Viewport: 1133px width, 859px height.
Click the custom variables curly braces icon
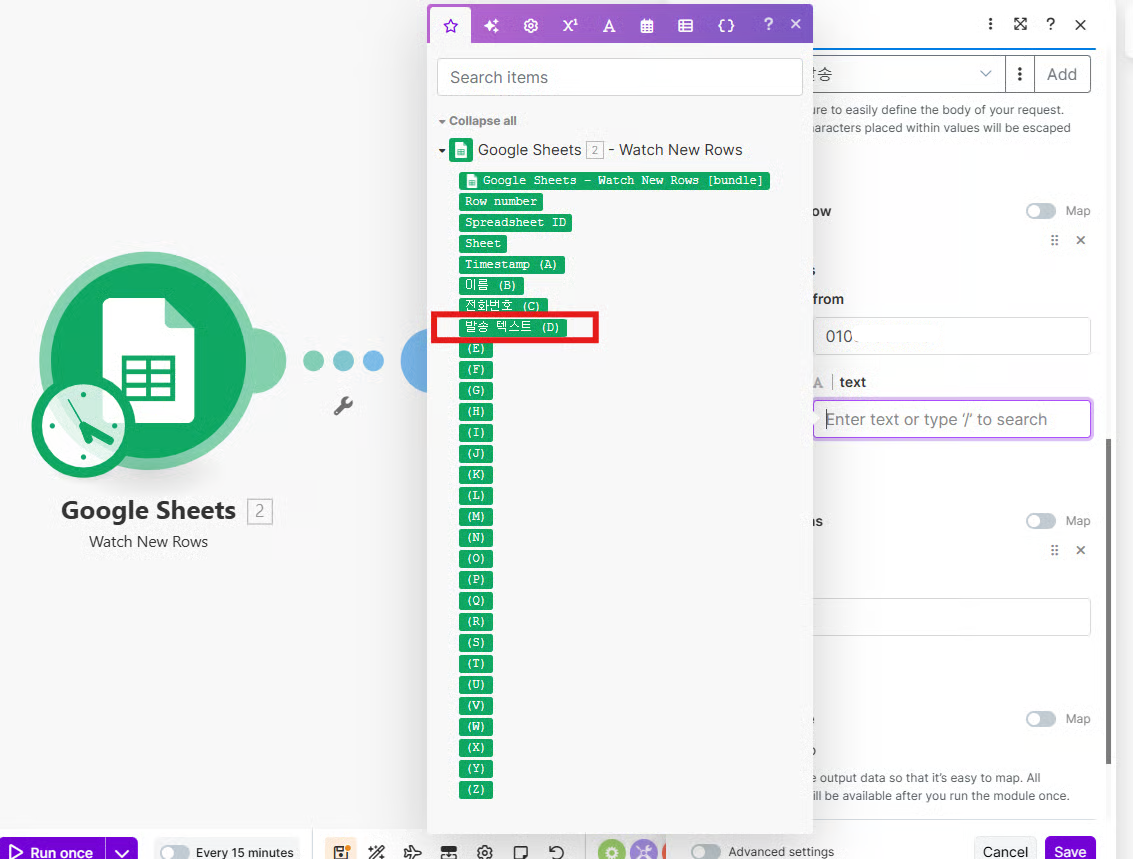tap(726, 26)
